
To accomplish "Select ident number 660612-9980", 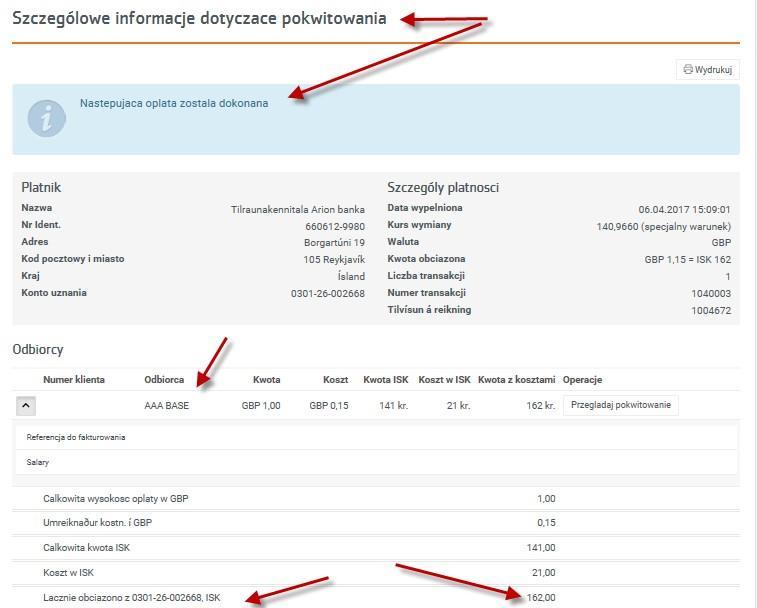I will coord(335,226).
